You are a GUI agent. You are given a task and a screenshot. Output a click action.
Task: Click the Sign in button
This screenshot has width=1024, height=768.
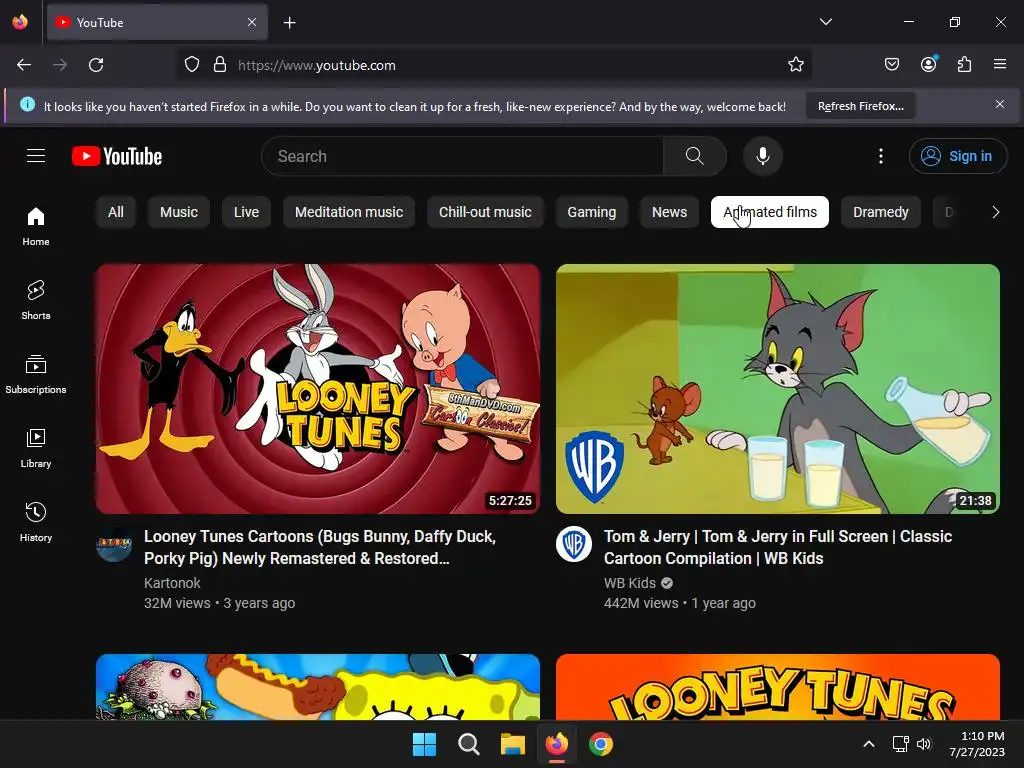958,156
